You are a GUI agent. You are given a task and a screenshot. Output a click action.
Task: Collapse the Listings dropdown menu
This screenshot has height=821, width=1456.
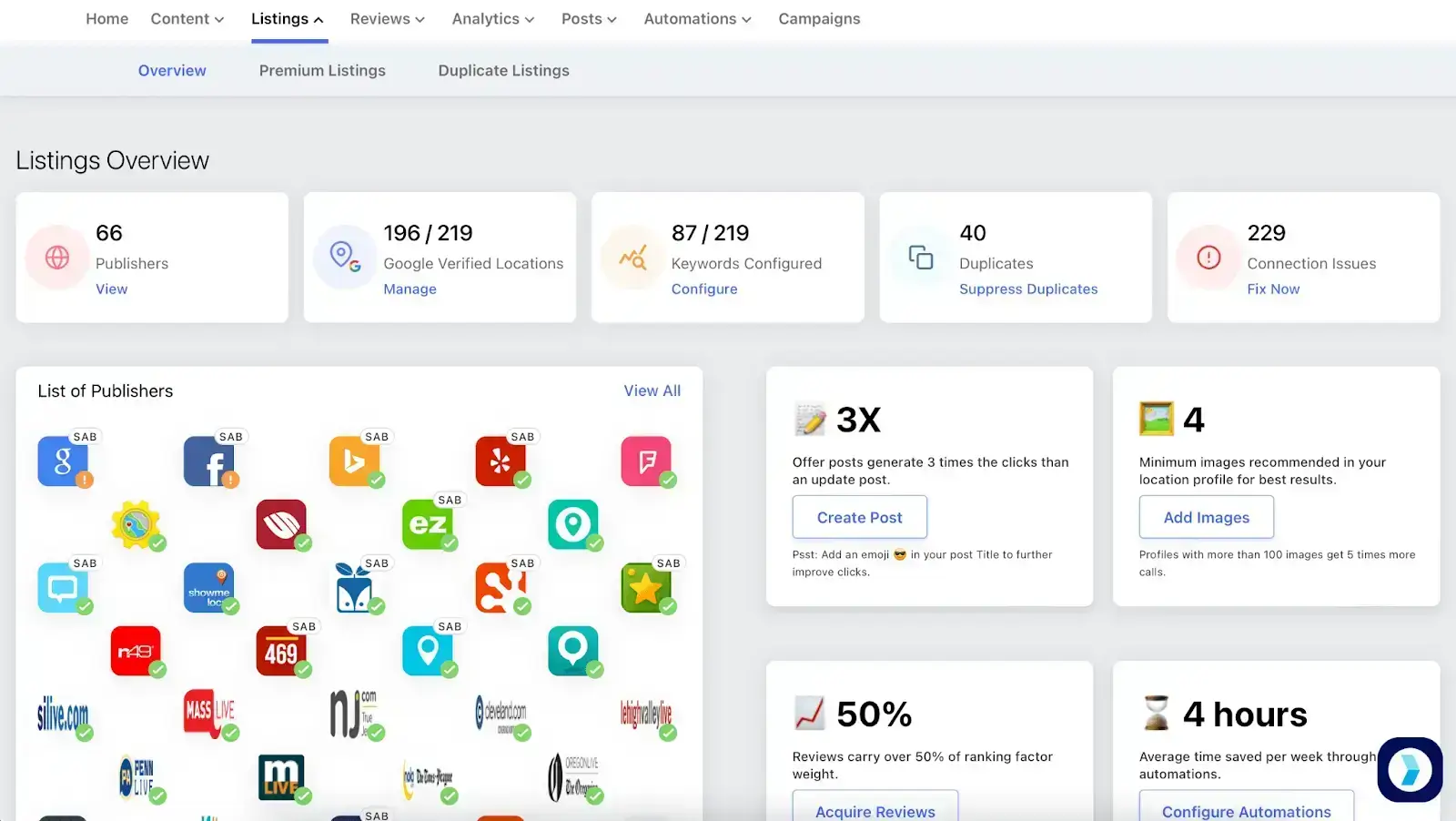tap(288, 19)
